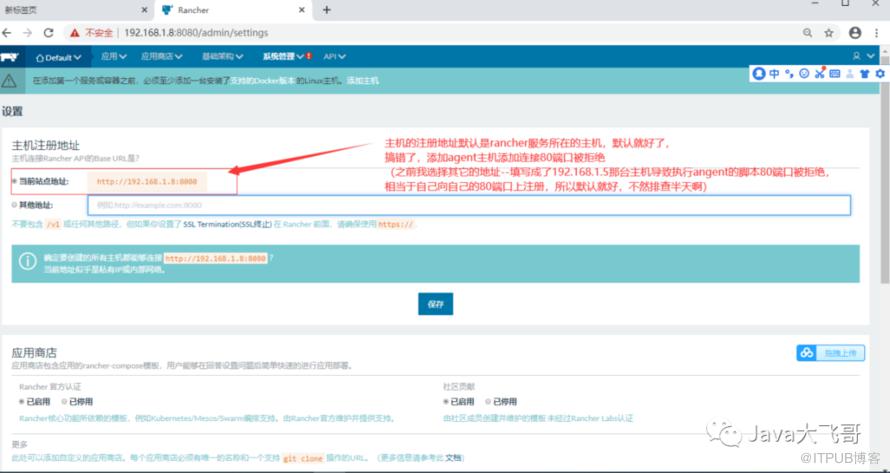Open the 文档 link at the bottom
The height and width of the screenshot is (473, 890).
[454, 458]
